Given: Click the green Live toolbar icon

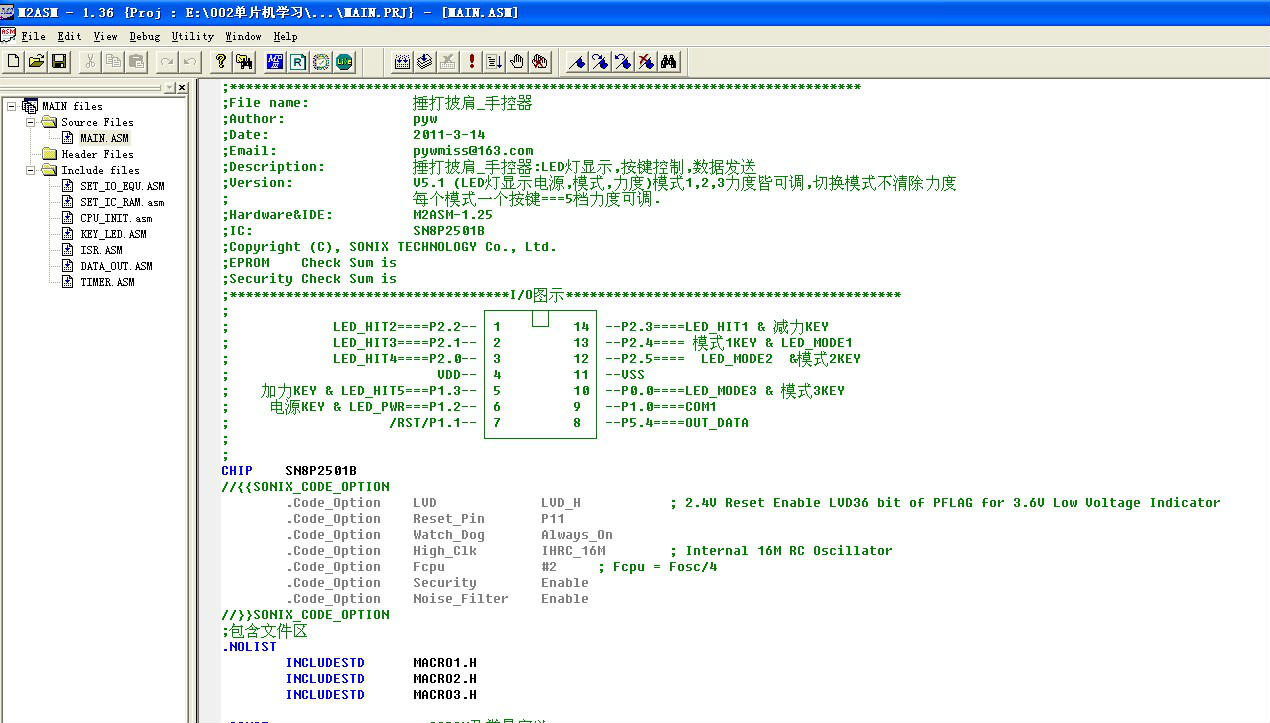Looking at the screenshot, I should (x=344, y=62).
